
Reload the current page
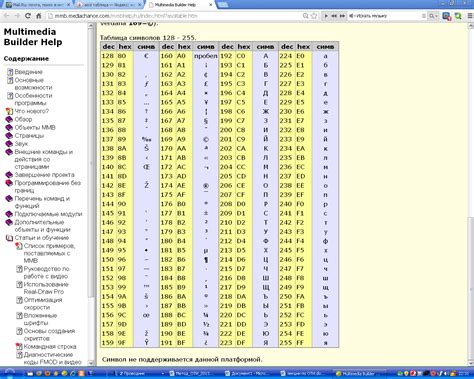coord(28,16)
